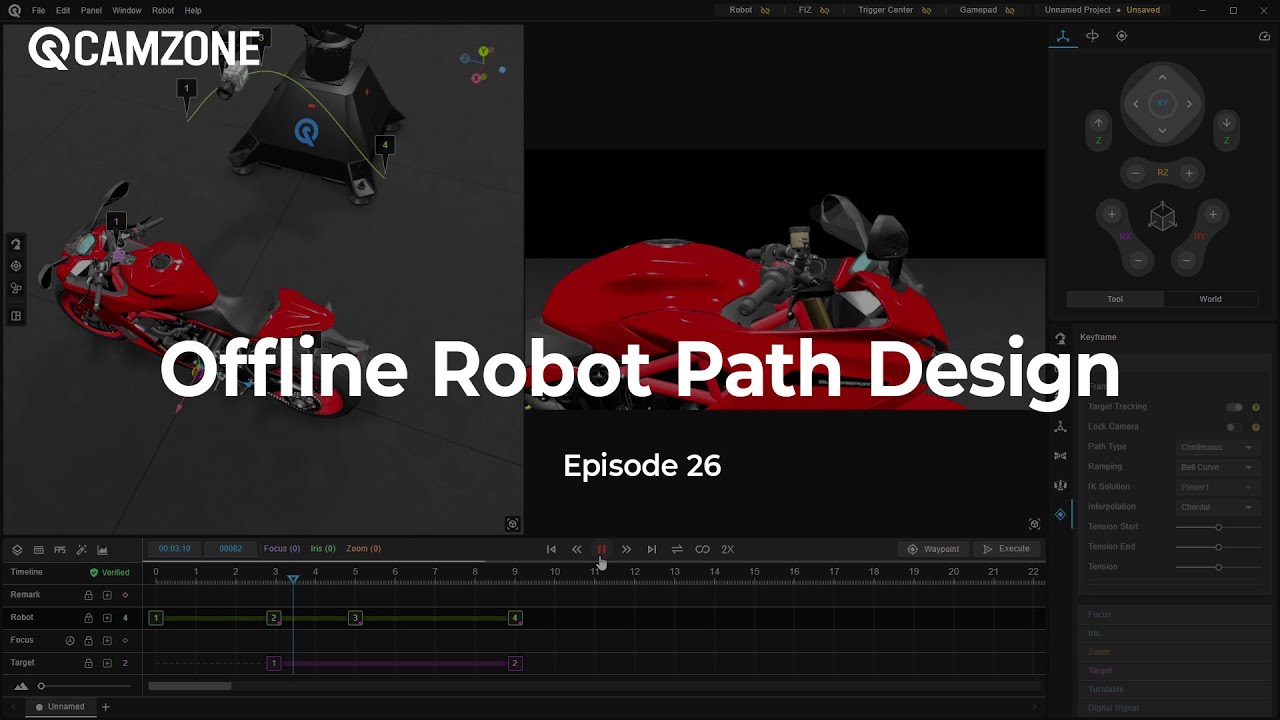Click the Trigger Center connection status
Viewport: 1280px width, 720px height.
tap(895, 10)
